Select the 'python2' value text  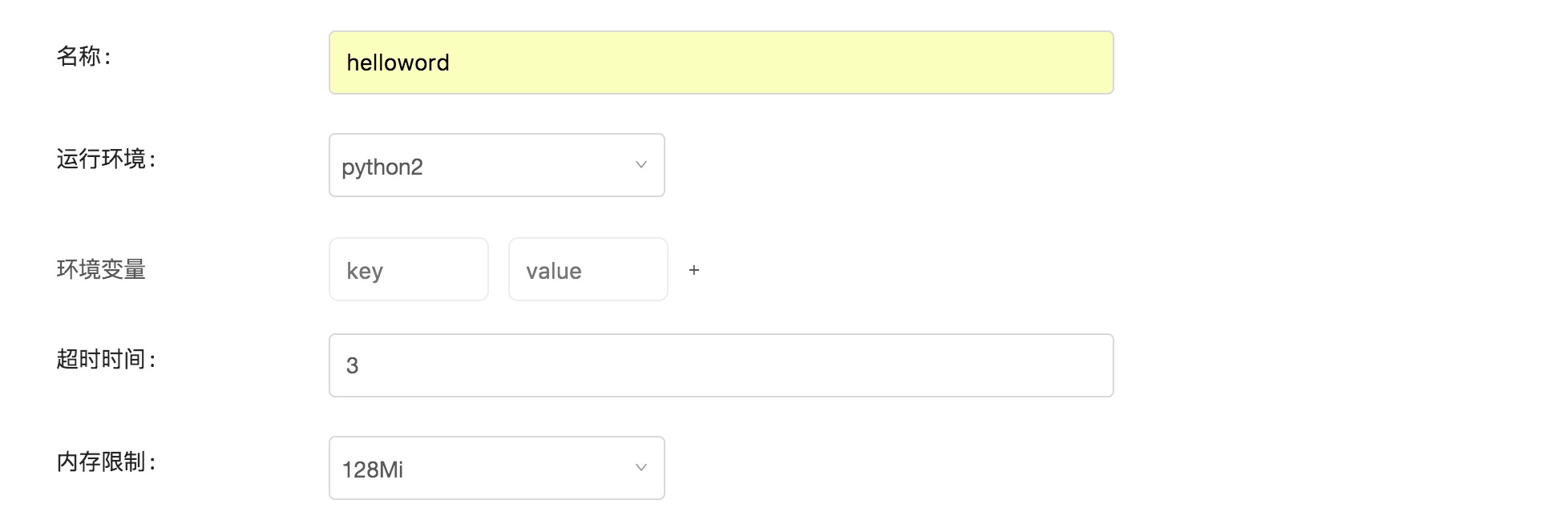(382, 167)
